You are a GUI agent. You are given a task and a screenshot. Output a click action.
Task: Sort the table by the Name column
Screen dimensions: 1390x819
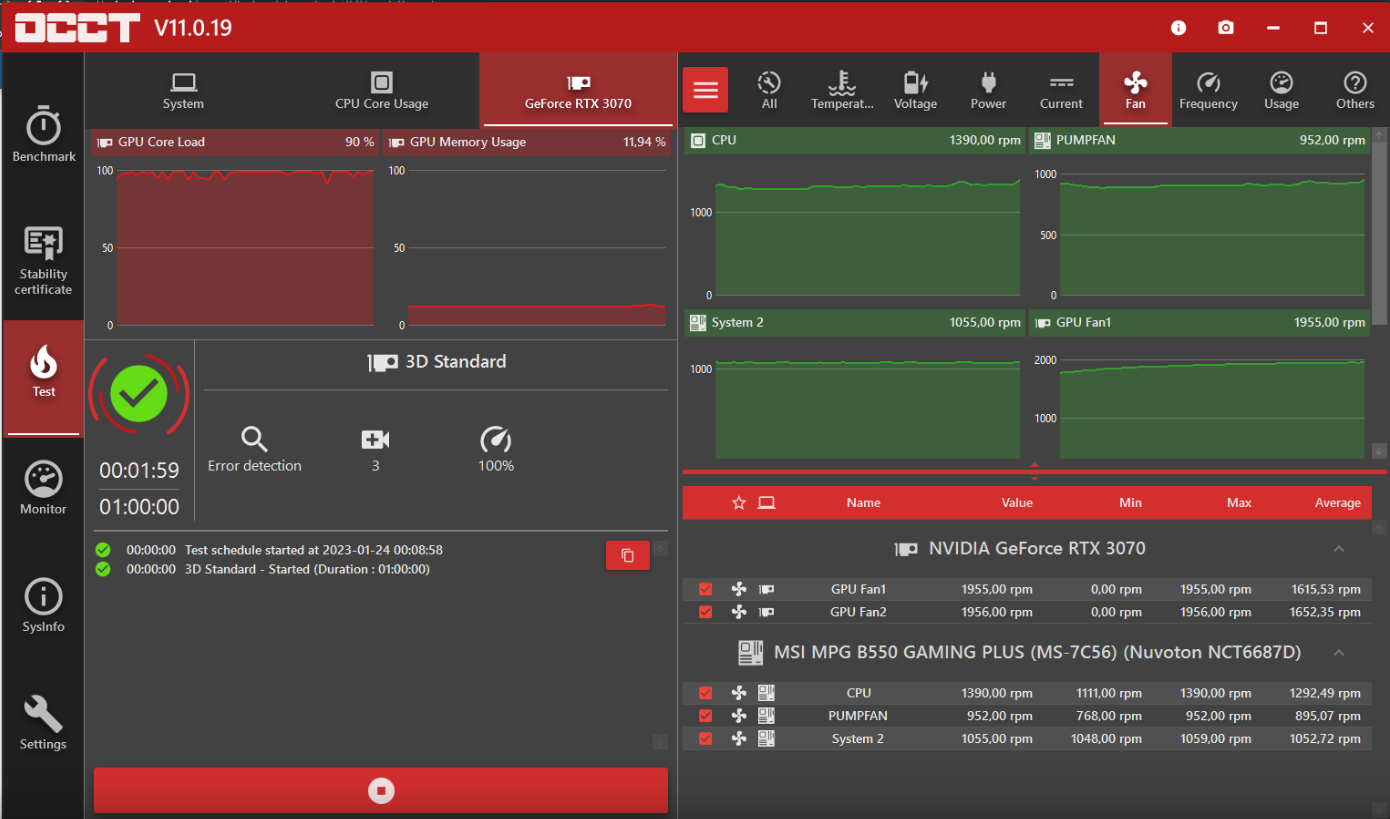[863, 503]
